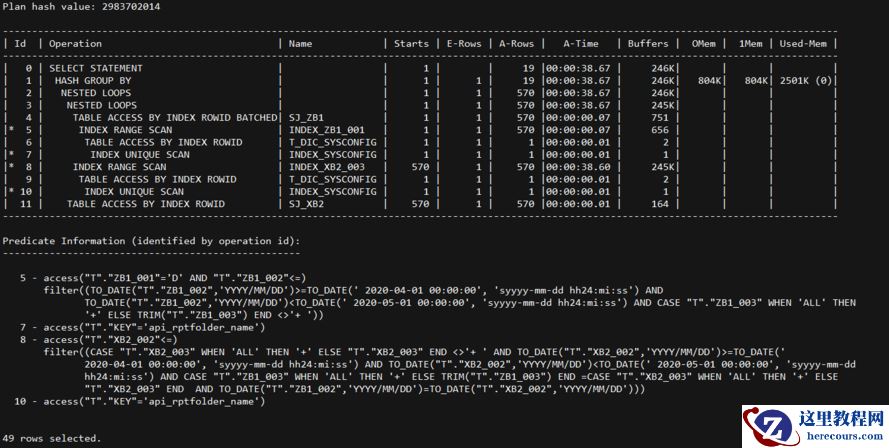This screenshot has height=448, width=889.
Task: Click the Starts column header
Action: (x=412, y=44)
